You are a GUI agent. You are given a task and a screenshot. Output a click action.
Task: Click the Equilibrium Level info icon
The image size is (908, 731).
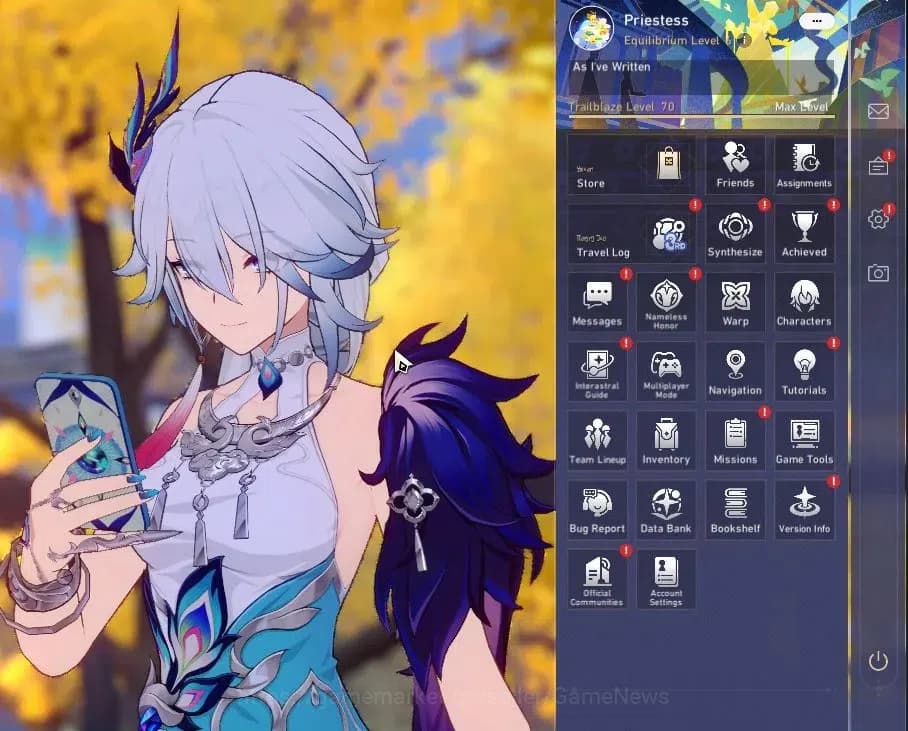pos(746,40)
